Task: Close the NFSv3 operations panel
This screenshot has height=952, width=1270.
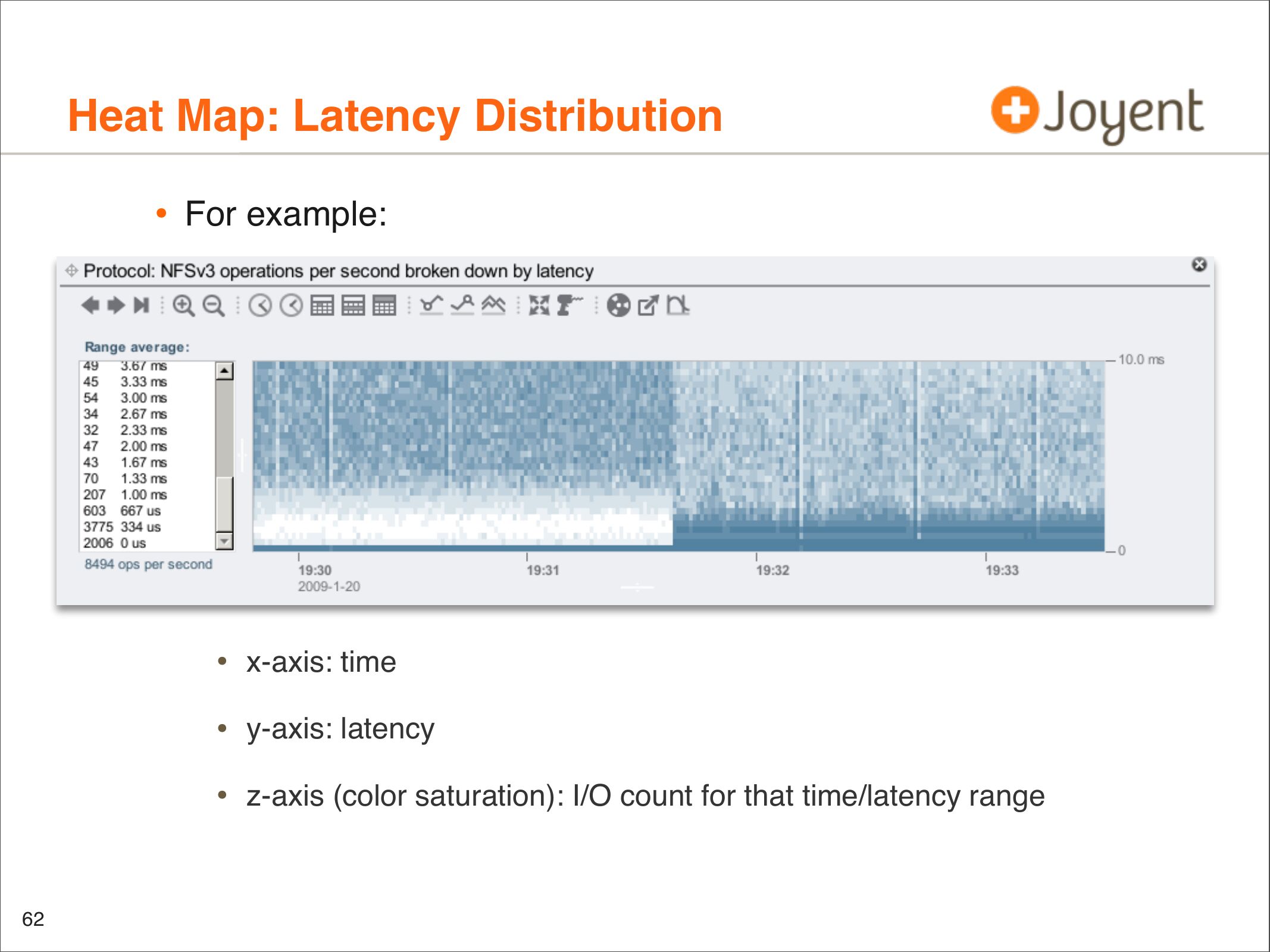Action: click(1199, 265)
